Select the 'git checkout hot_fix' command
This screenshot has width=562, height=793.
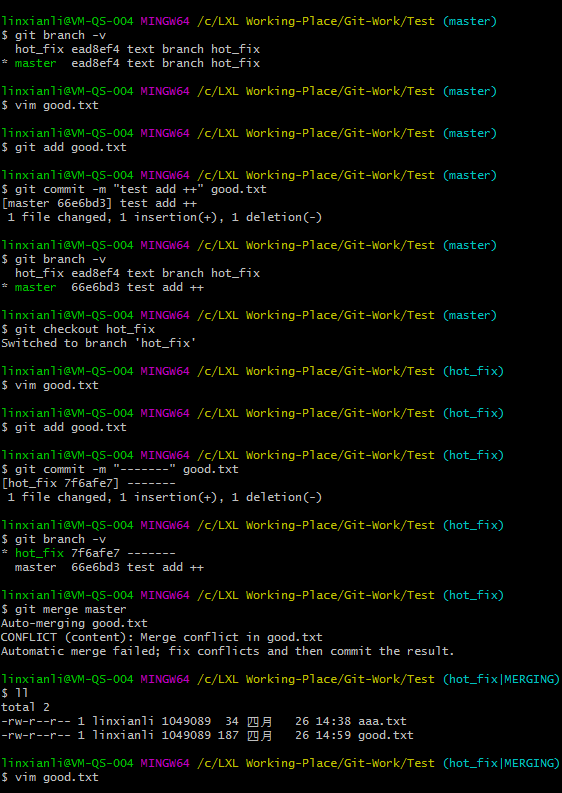click(x=85, y=329)
